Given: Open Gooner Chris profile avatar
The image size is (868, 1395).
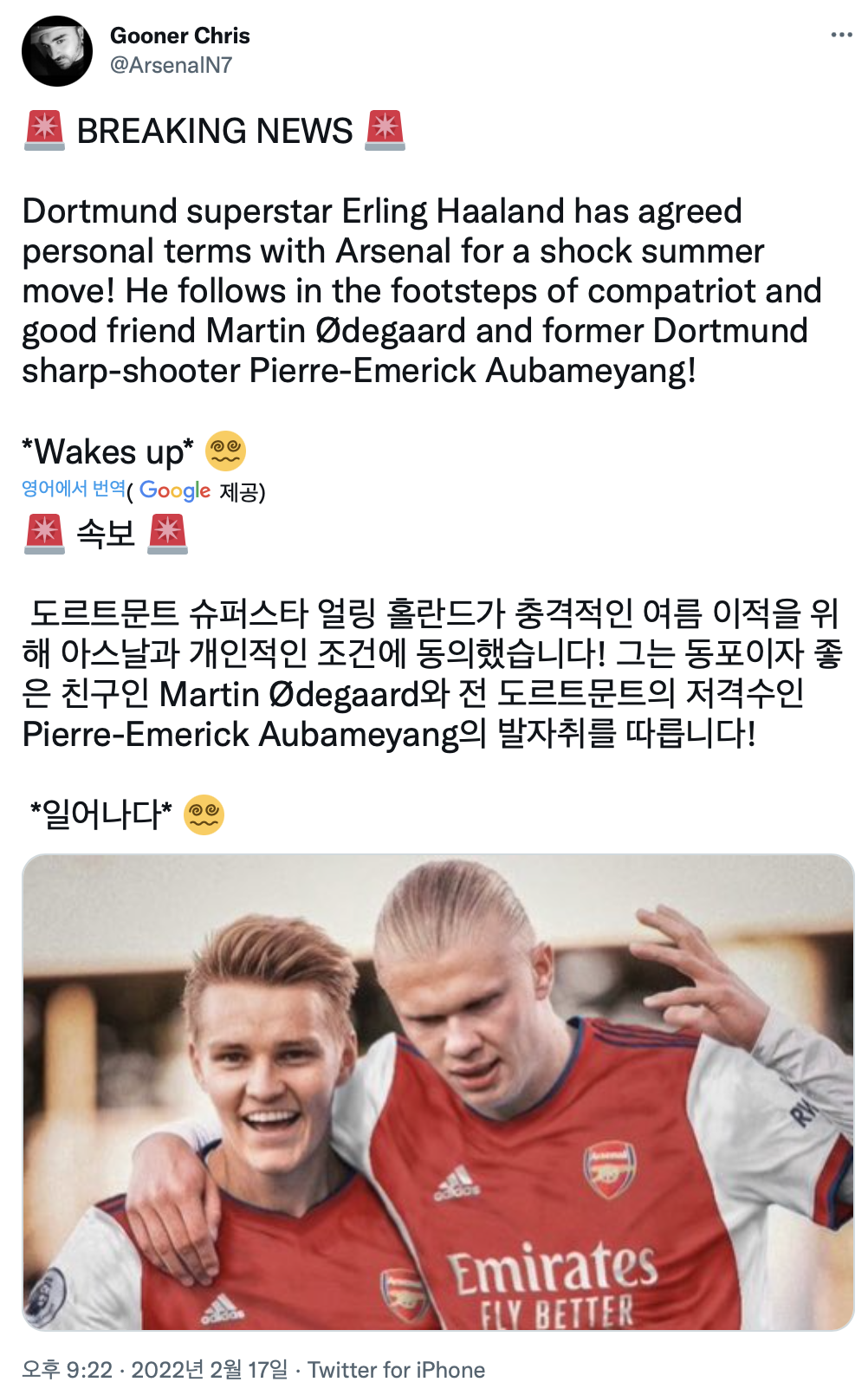Looking at the screenshot, I should pos(57,50).
